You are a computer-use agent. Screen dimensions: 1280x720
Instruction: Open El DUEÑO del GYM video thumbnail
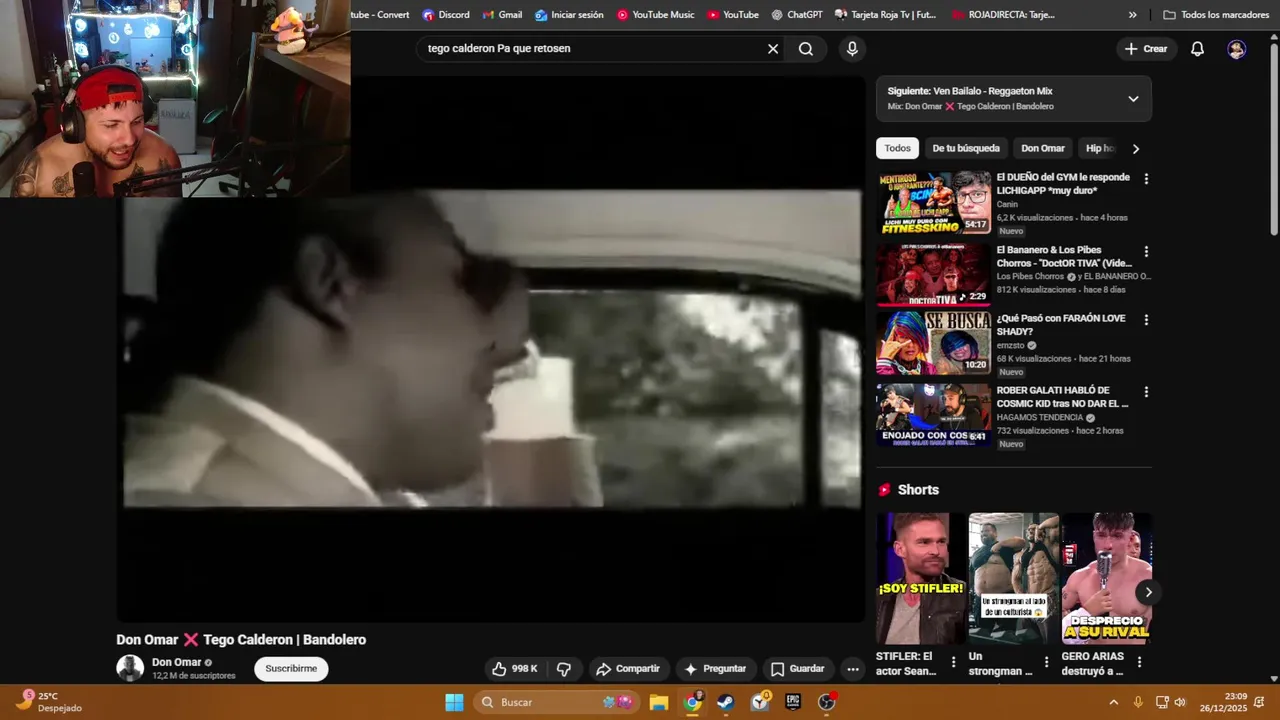(x=934, y=203)
